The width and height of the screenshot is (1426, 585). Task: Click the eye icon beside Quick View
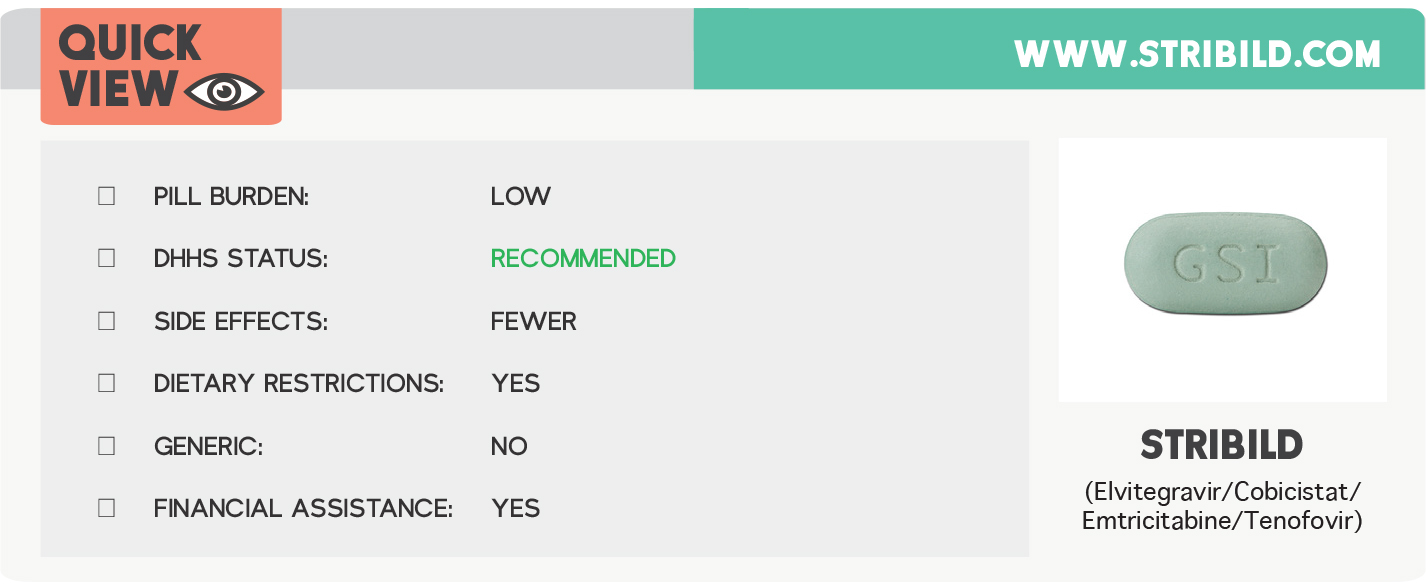click(x=225, y=92)
